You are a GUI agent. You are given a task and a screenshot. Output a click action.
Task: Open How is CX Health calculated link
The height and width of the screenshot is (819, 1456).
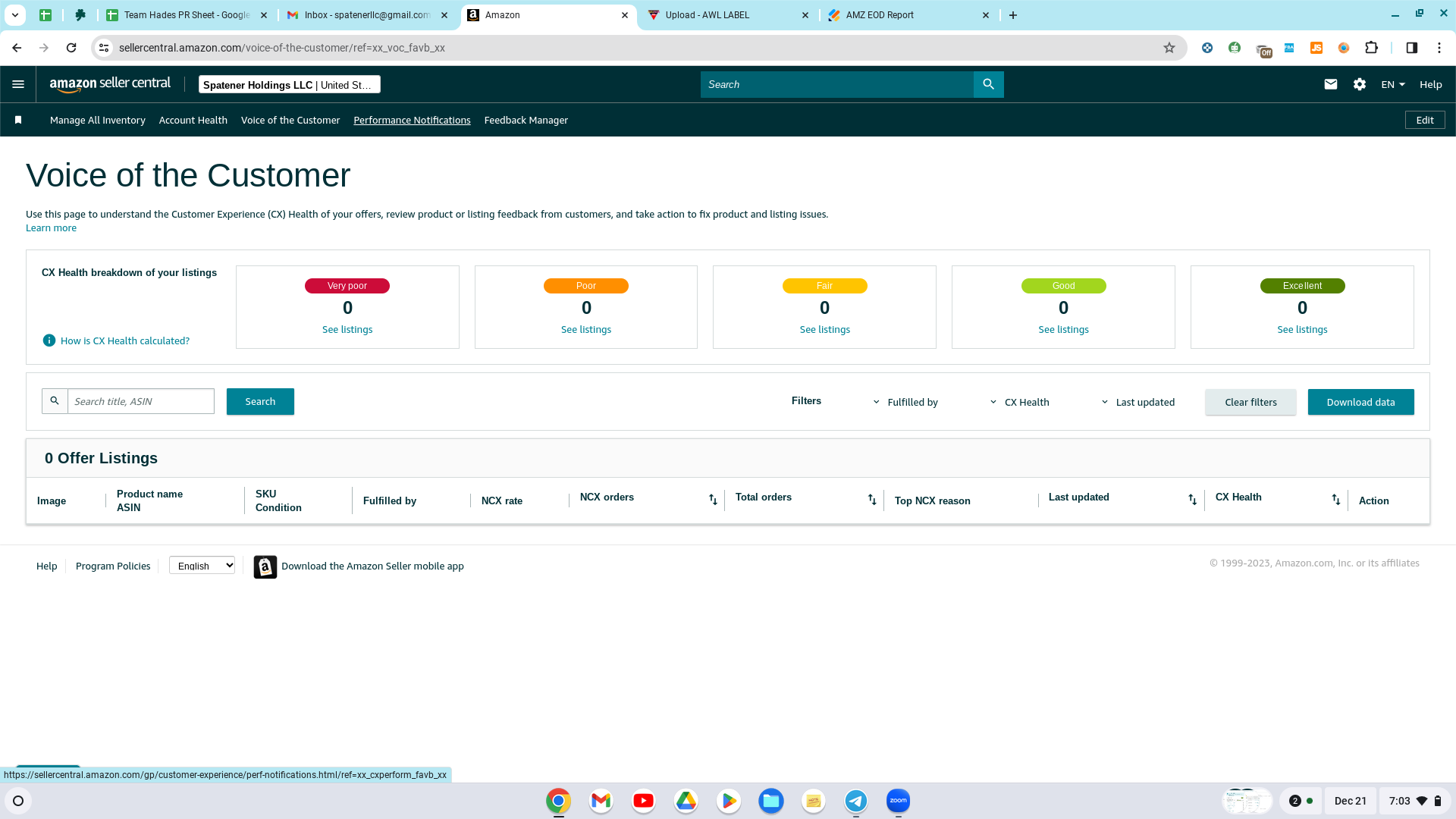pyautogui.click(x=125, y=340)
